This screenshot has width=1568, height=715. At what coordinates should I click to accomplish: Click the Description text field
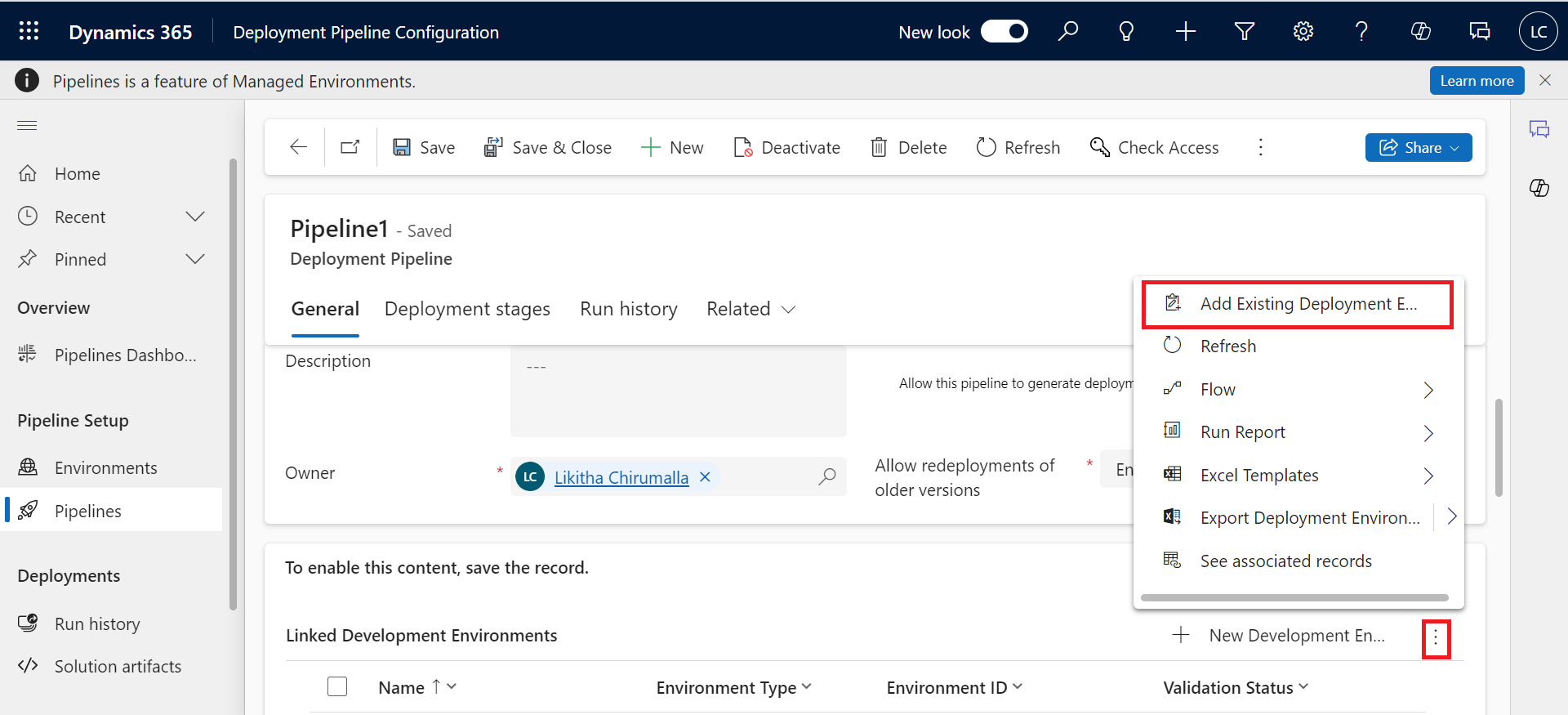pyautogui.click(x=678, y=391)
